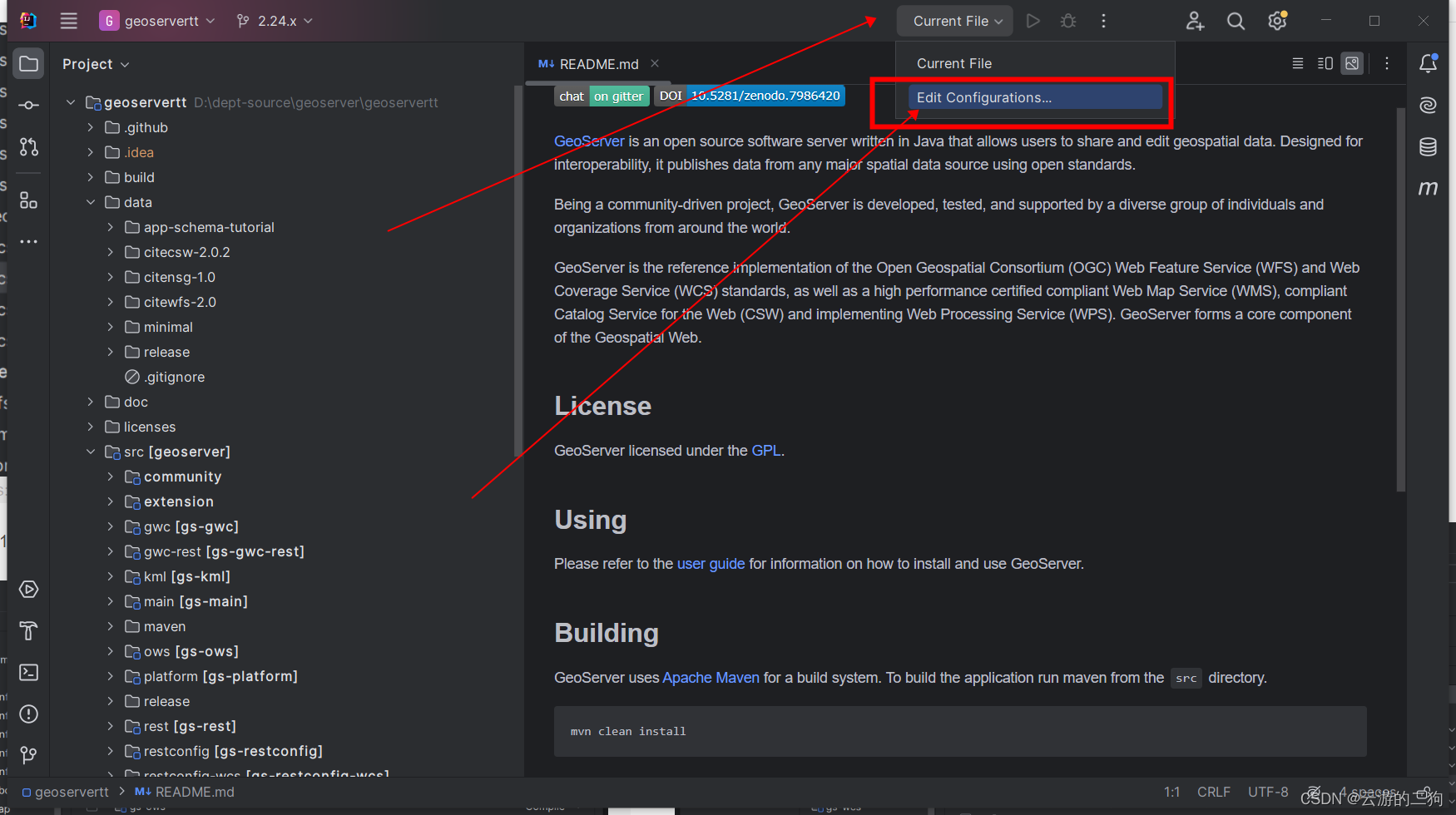Open the Structure tool window
Image resolution: width=1456 pixels, height=815 pixels.
pyautogui.click(x=29, y=200)
